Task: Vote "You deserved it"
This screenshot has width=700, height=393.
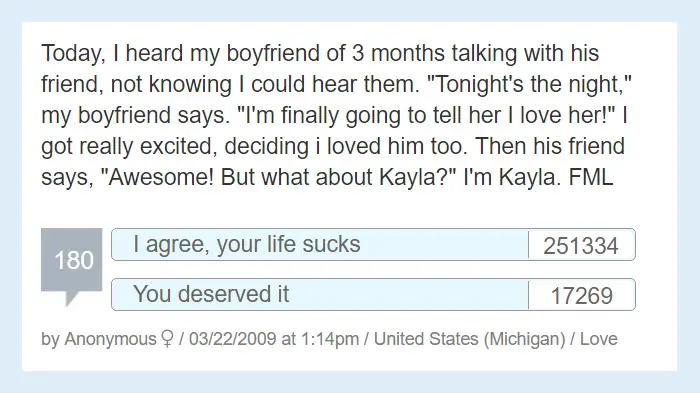Action: (320, 294)
